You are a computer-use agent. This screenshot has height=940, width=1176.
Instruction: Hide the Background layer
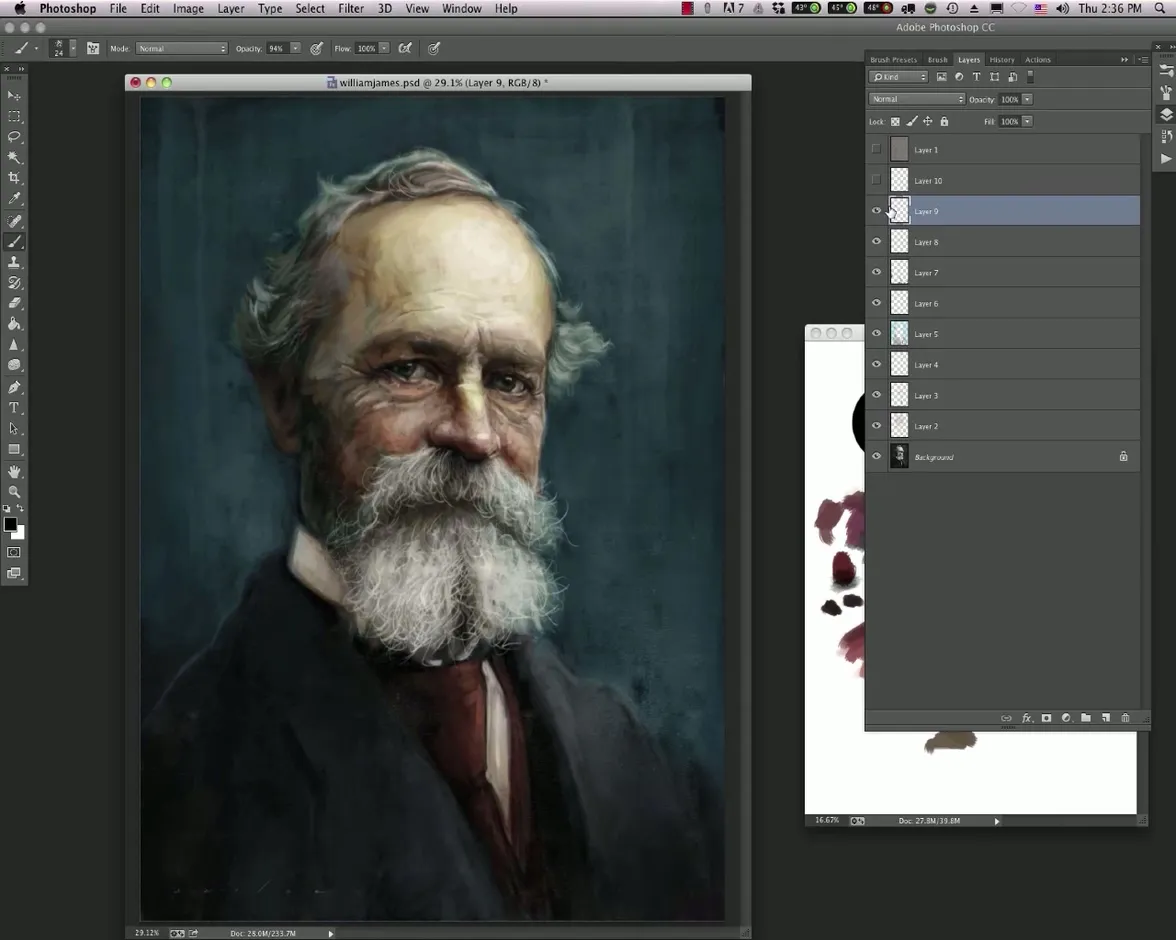877,457
